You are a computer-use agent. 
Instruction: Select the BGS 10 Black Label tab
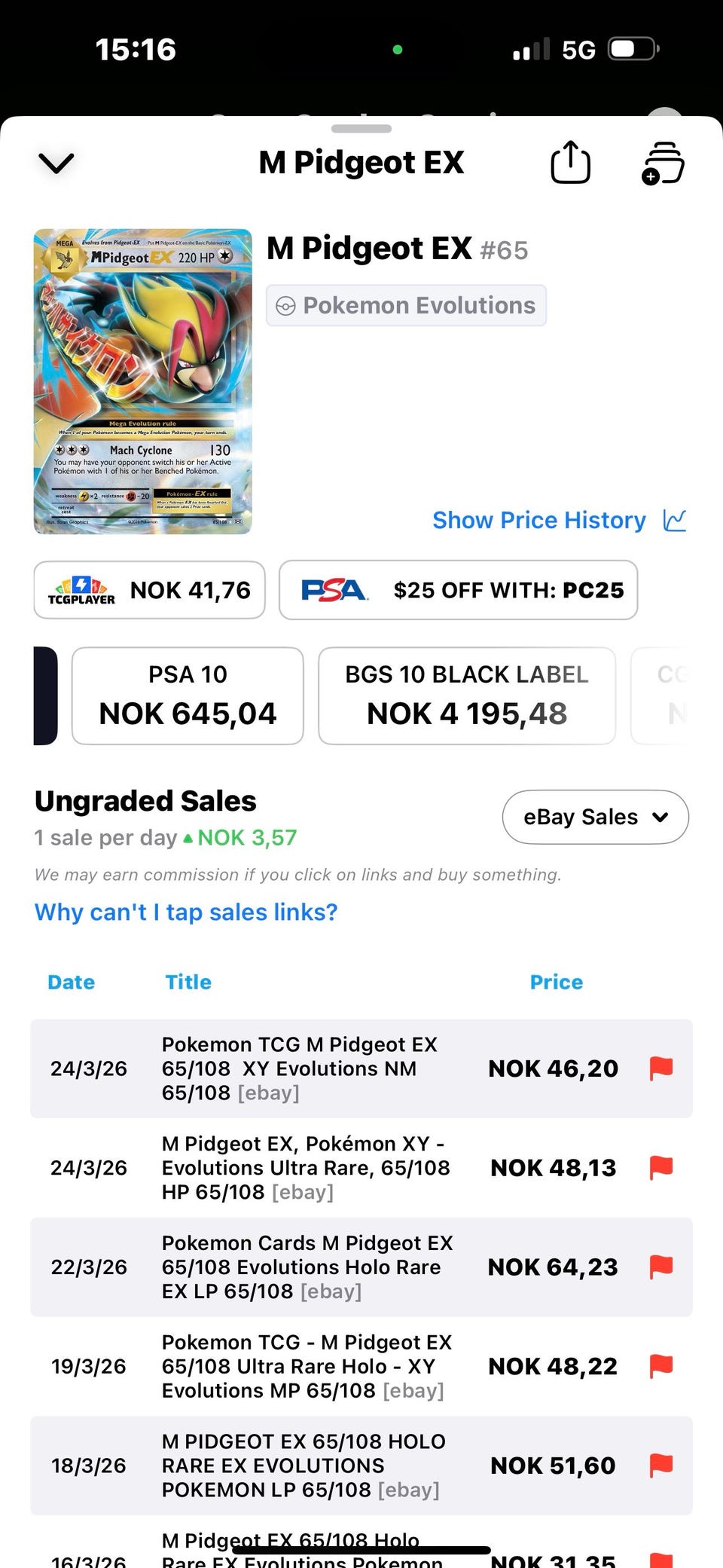coord(466,695)
